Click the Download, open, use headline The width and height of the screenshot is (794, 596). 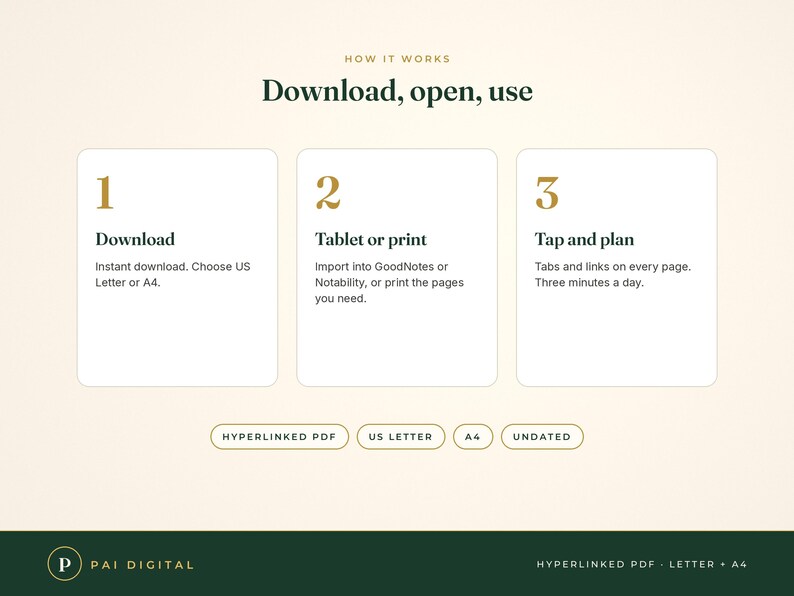pyautogui.click(x=398, y=91)
